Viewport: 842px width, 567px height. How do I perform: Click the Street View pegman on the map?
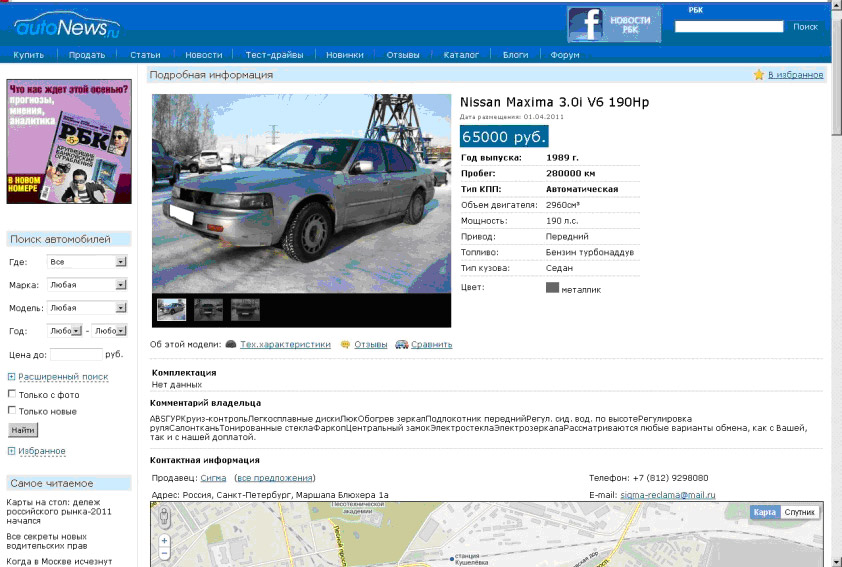(x=164, y=517)
